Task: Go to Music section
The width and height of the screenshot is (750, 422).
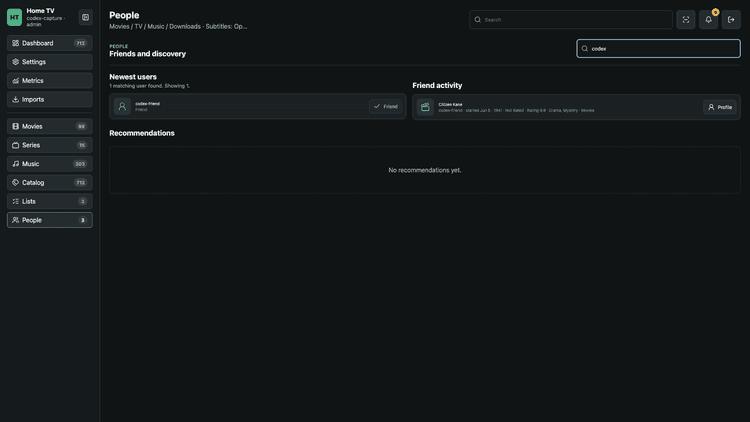Action: click(50, 164)
